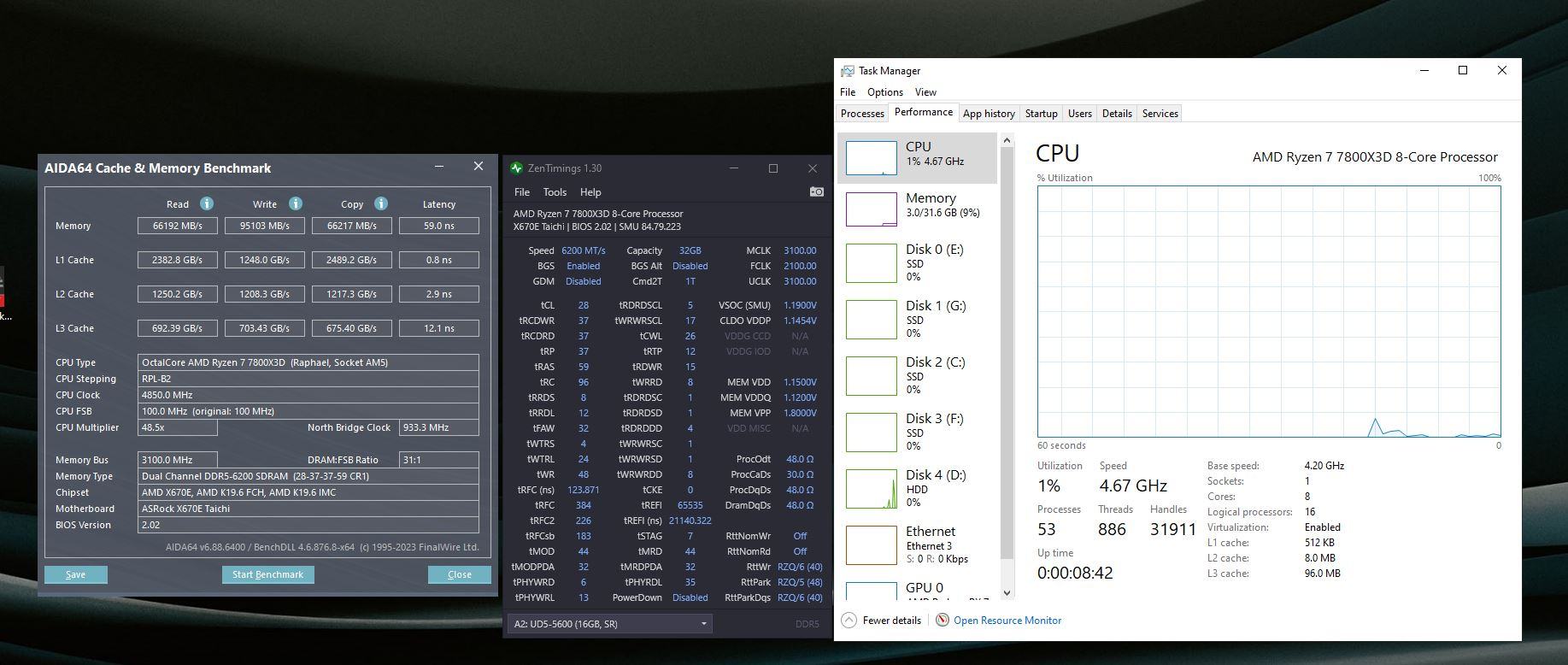Open Disk 4 (D:) HDD performance view
Image resolution: width=1568 pixels, height=665 pixels.
(x=916, y=488)
